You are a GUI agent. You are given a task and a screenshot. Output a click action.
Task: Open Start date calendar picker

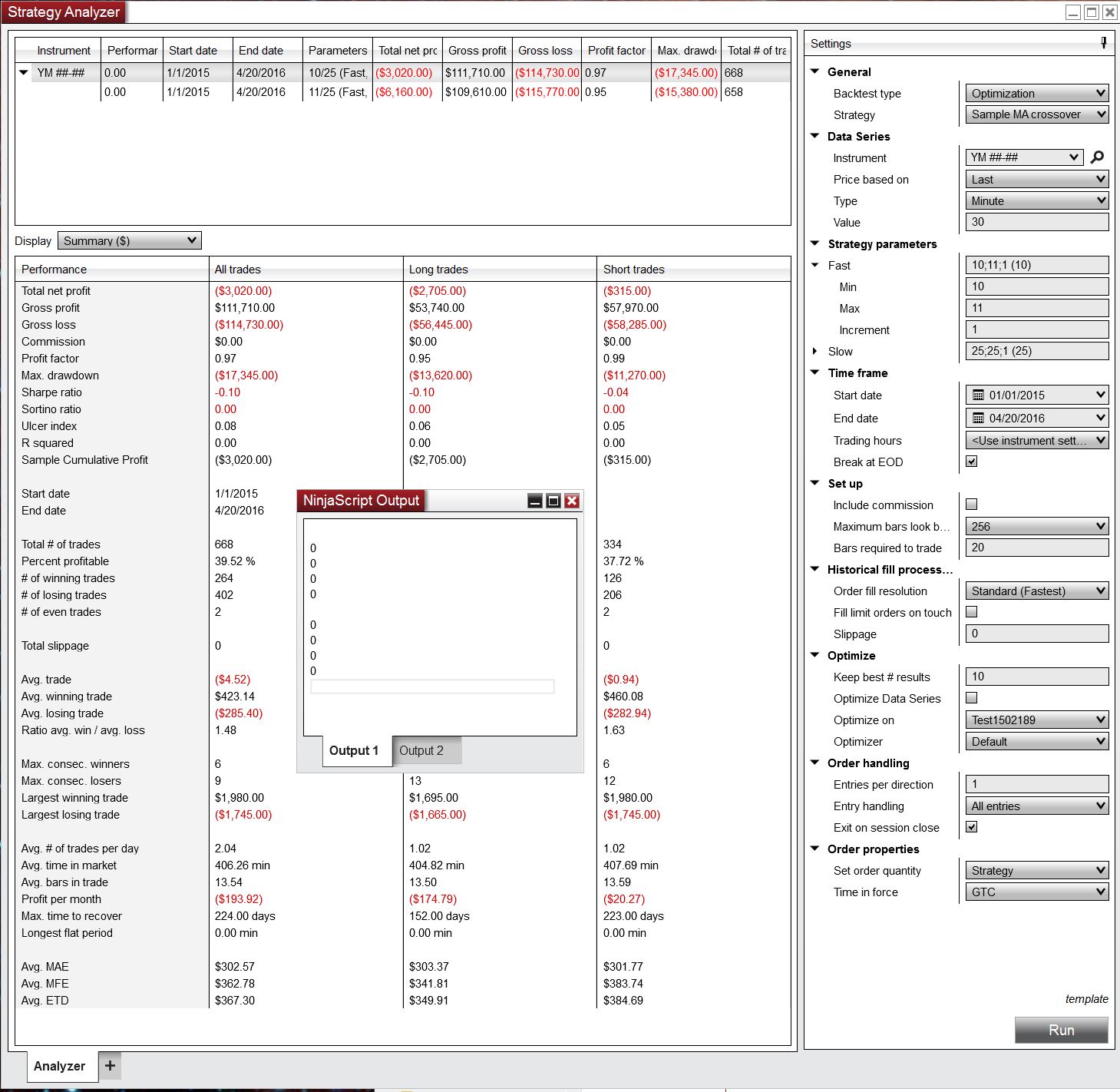[x=1037, y=395]
